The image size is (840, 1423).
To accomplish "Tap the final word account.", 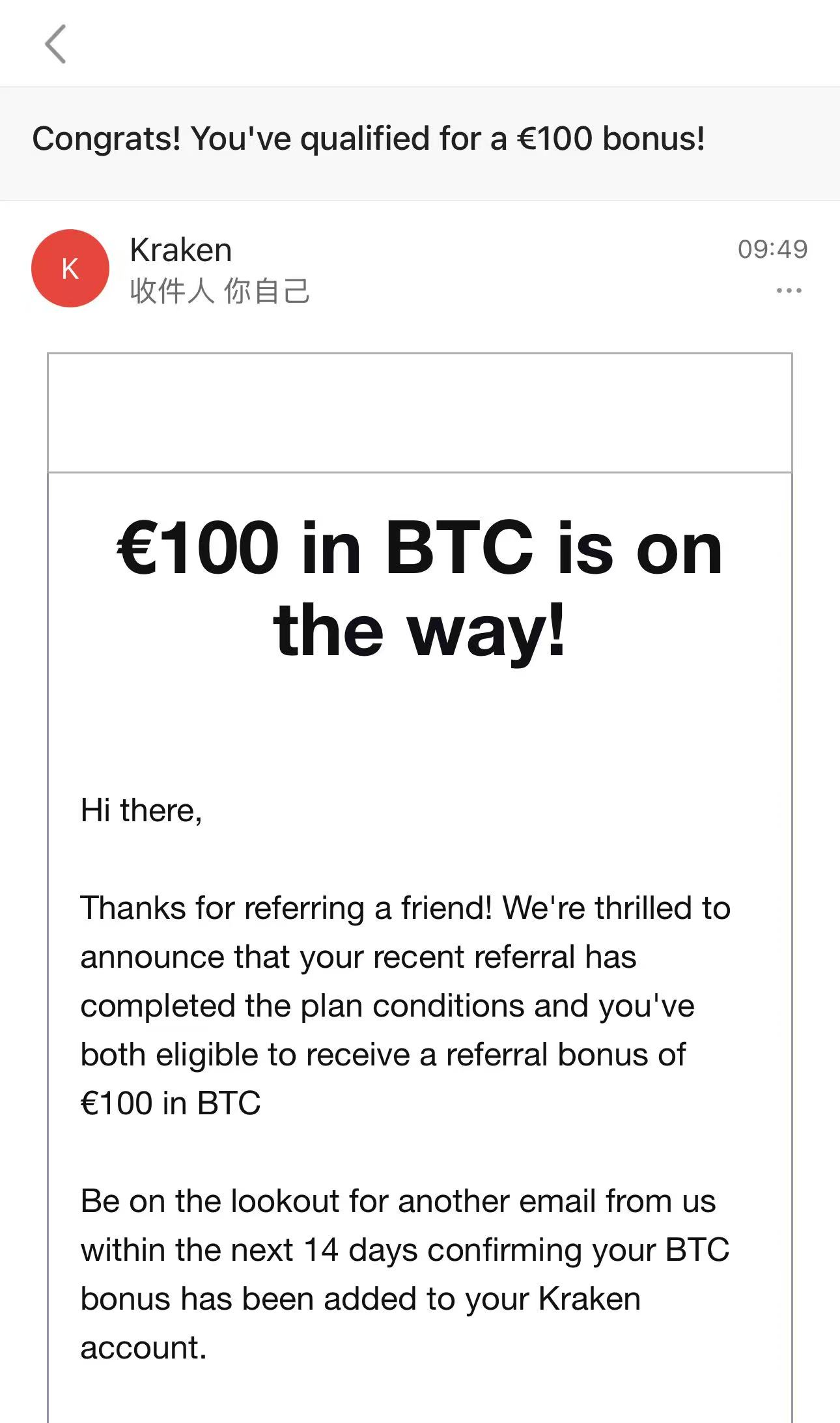I will [x=143, y=1348].
